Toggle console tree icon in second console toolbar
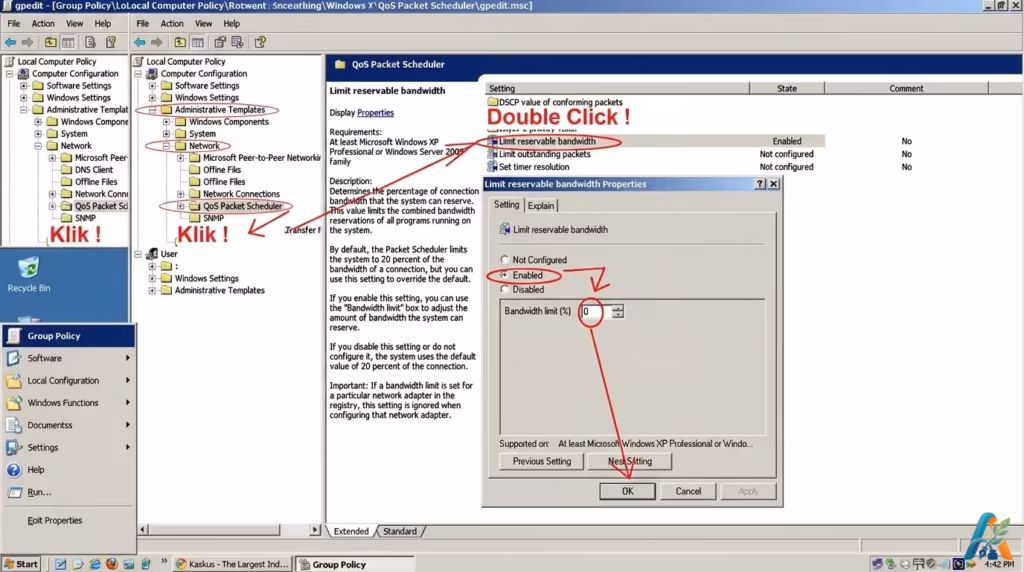1024x572 pixels. (x=198, y=42)
